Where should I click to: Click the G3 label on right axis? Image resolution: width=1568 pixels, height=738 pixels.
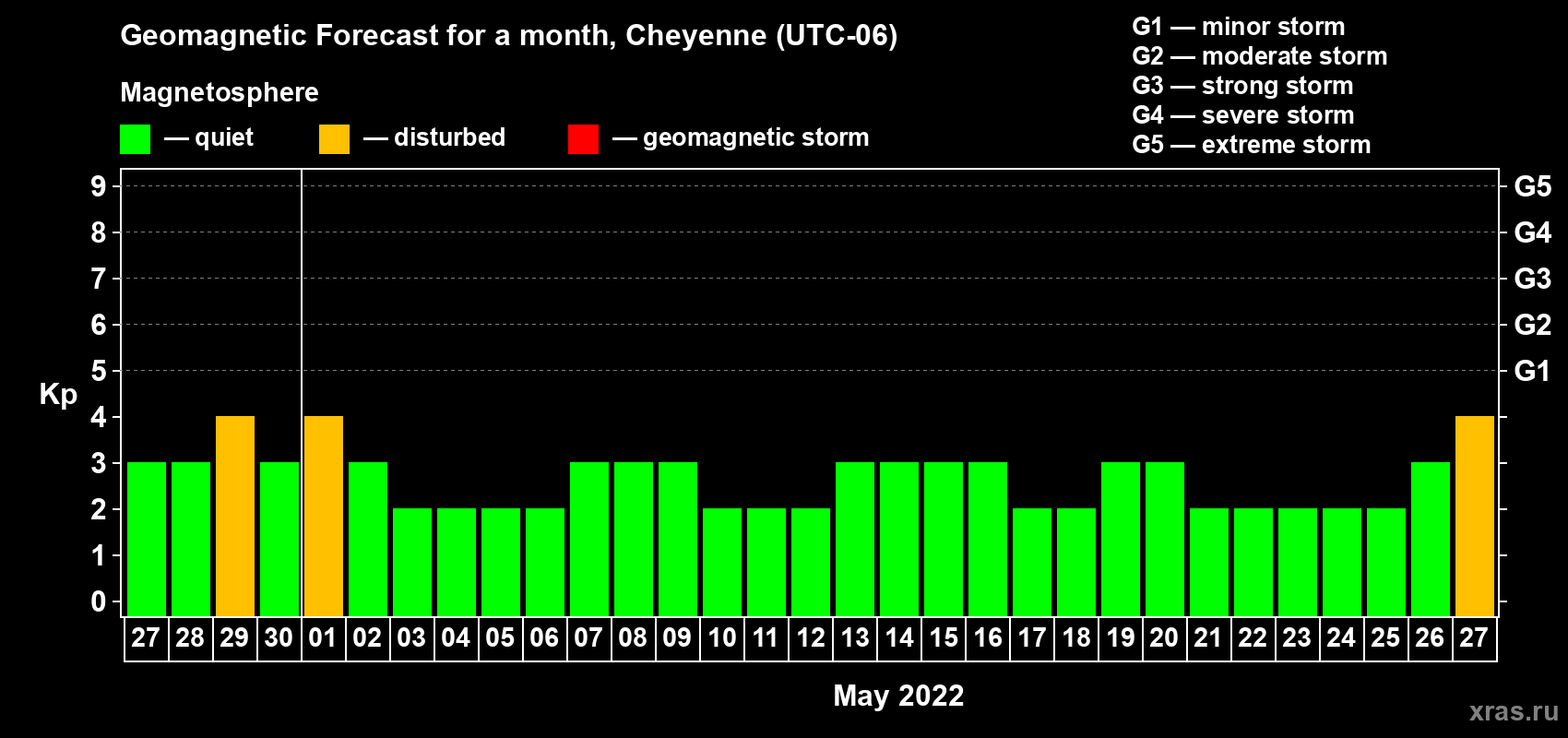(x=1533, y=279)
